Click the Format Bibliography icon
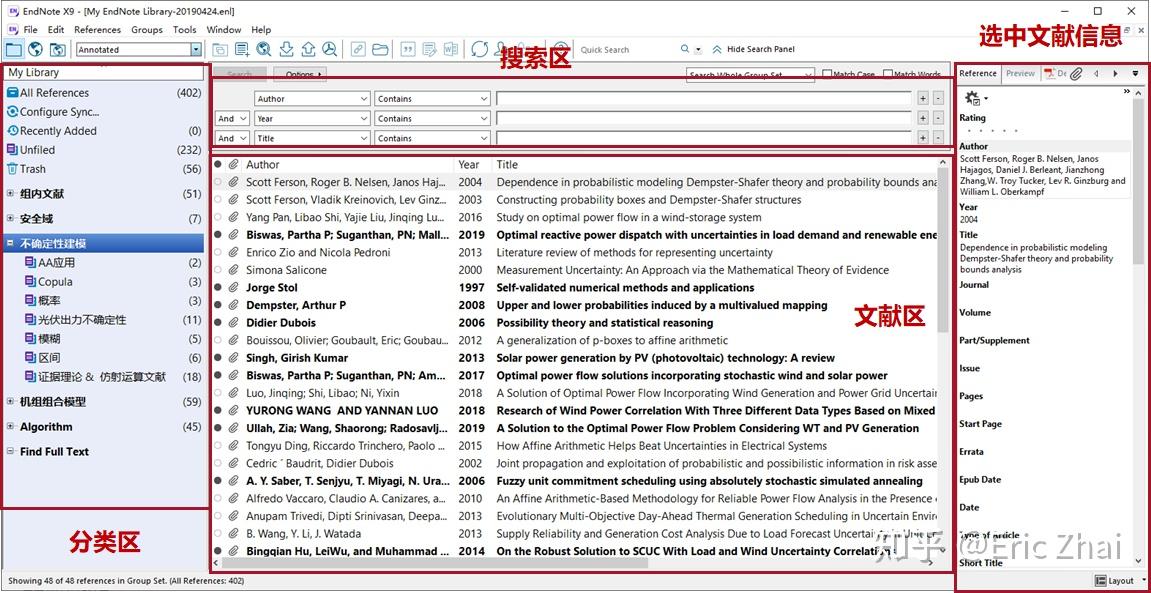 pyautogui.click(x=429, y=49)
